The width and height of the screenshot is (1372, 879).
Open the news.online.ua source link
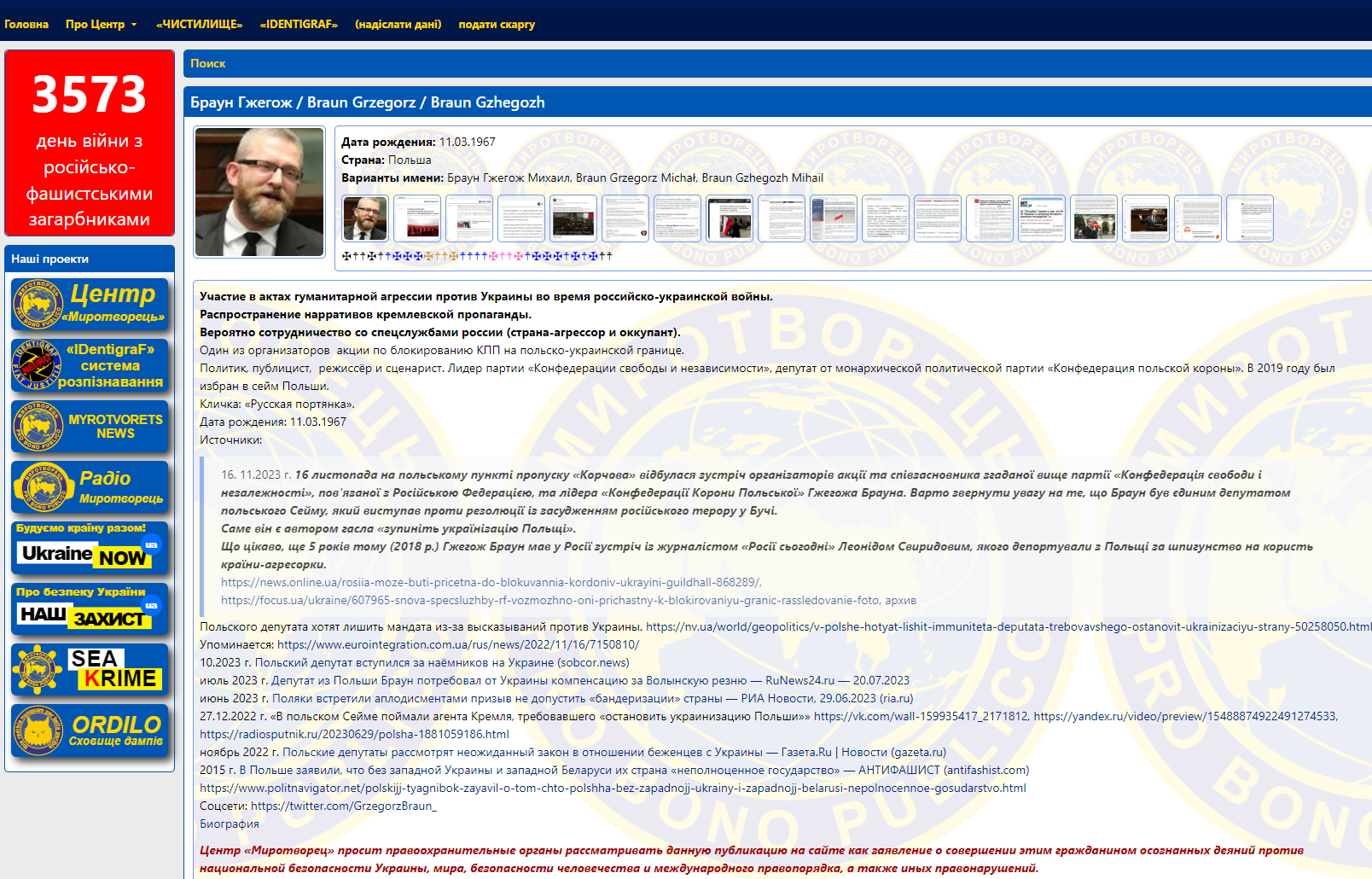[491, 582]
